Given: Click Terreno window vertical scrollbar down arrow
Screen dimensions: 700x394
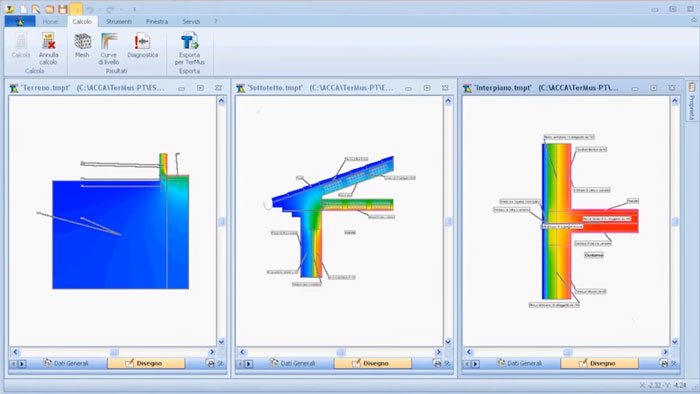Looking at the screenshot, I should (221, 342).
